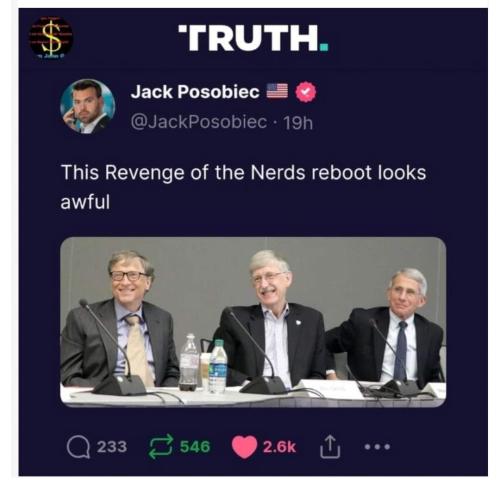Screen dimensions: 500x487
Task: Open the poster's circular profile avatar
Action: pyautogui.click(x=88, y=106)
